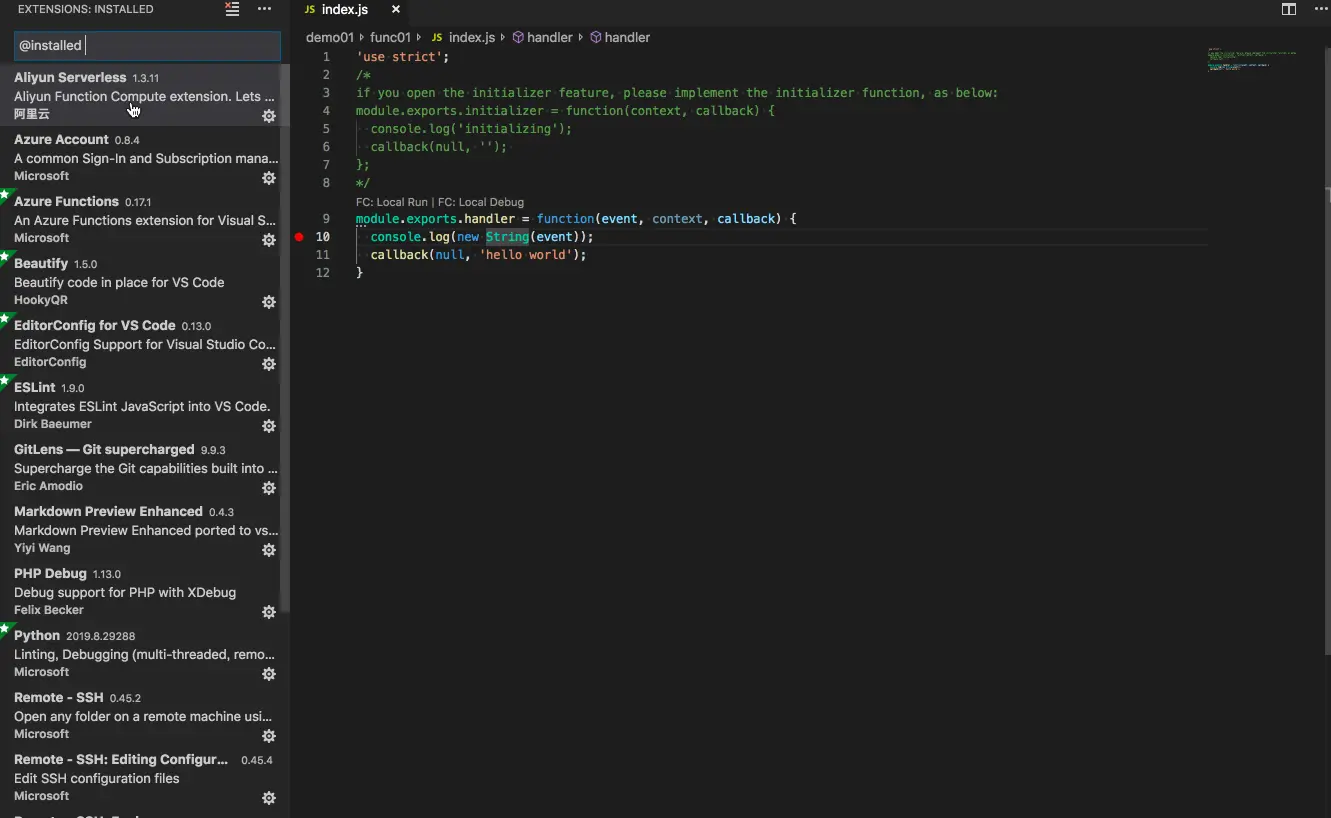The width and height of the screenshot is (1331, 818).
Task: Open GitLens — Git supercharged extension
Action: tap(145, 467)
